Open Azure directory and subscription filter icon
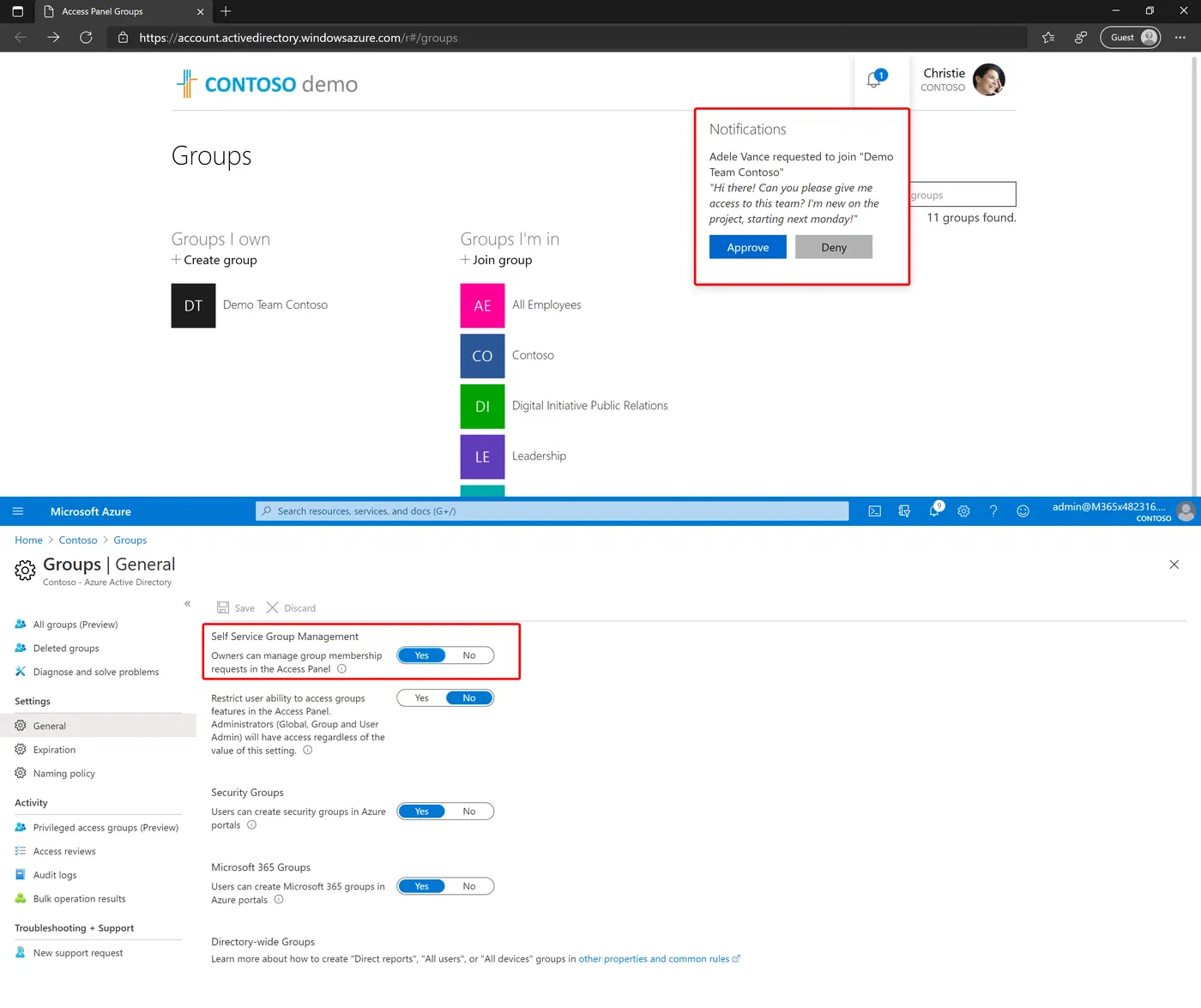This screenshot has height=1008, width=1201. pyautogui.click(x=904, y=511)
